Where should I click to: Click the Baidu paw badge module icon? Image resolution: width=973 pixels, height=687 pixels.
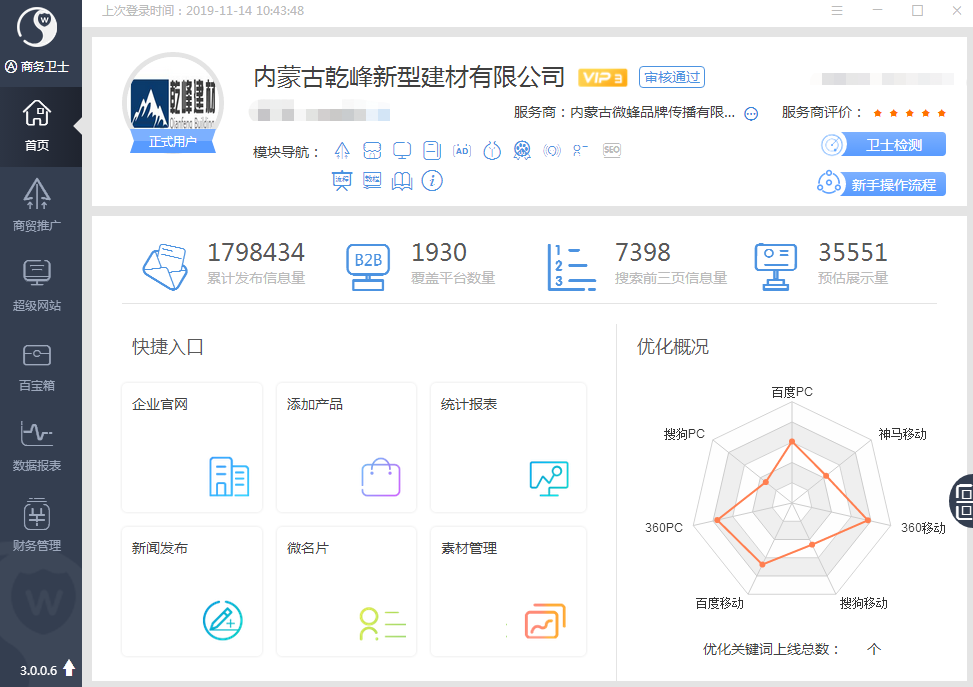coord(522,150)
